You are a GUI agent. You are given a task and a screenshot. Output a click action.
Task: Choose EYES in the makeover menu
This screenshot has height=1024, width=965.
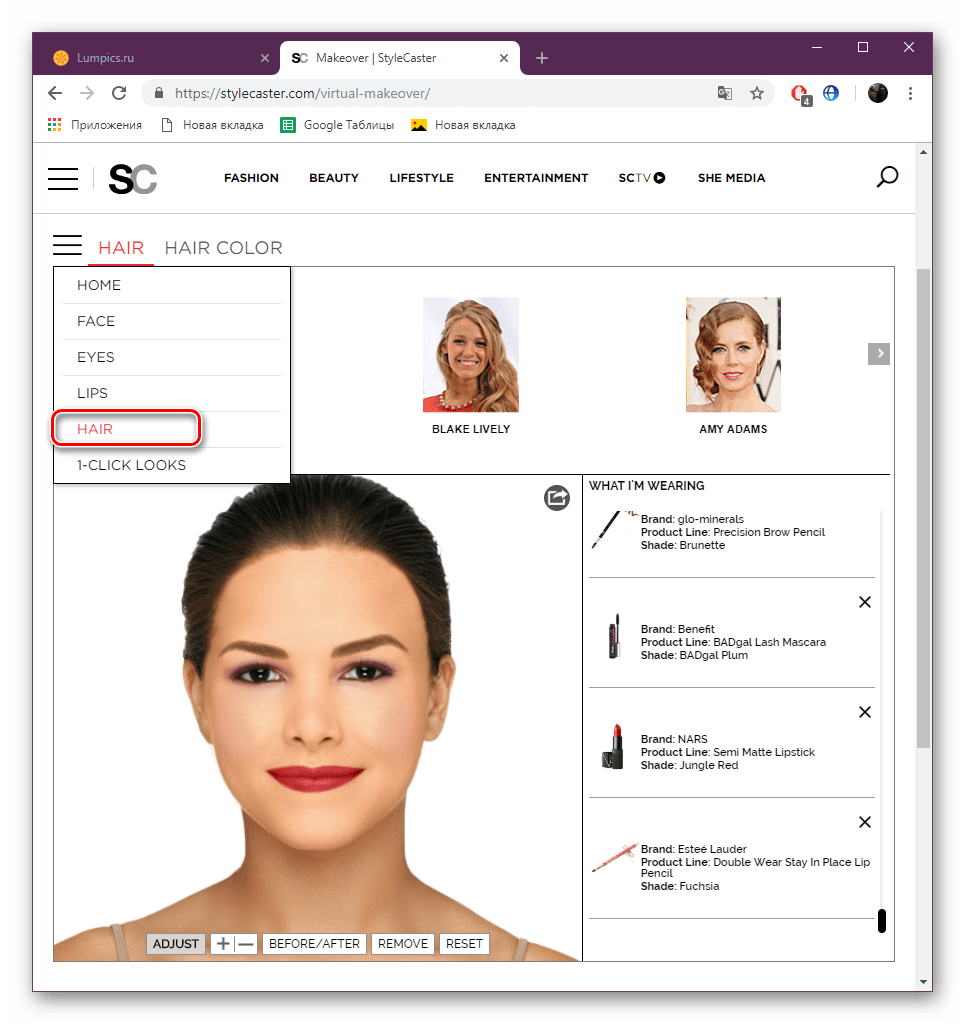[x=172, y=357]
